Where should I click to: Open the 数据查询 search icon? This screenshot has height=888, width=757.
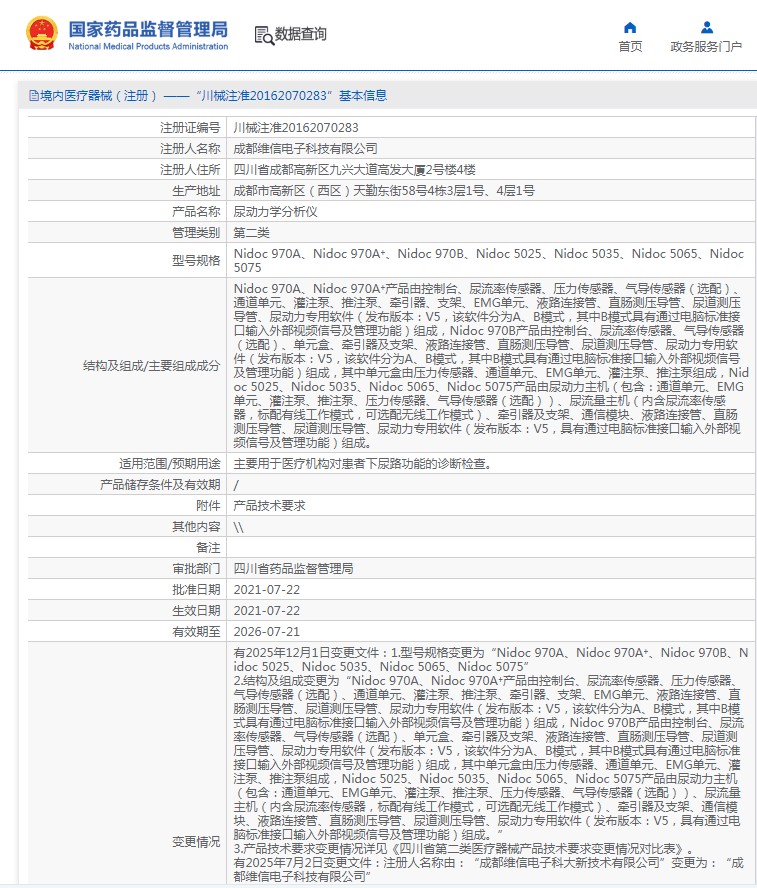coord(264,35)
